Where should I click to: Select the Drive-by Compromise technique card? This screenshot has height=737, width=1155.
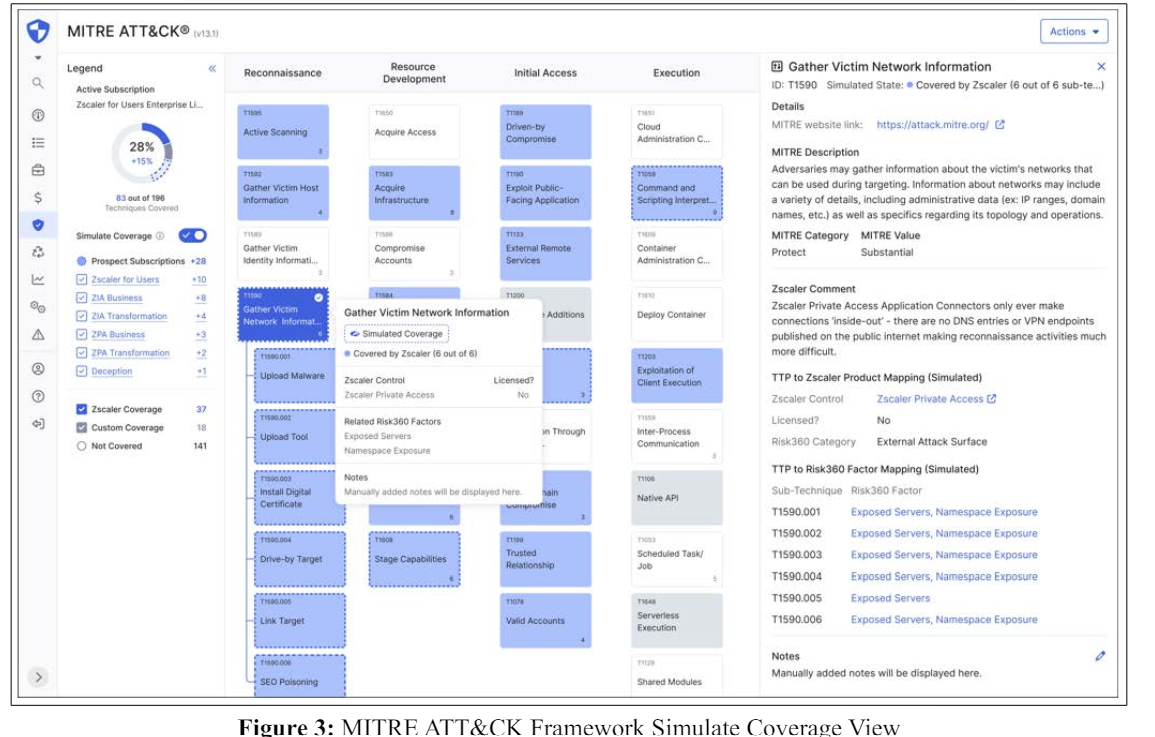tap(545, 132)
